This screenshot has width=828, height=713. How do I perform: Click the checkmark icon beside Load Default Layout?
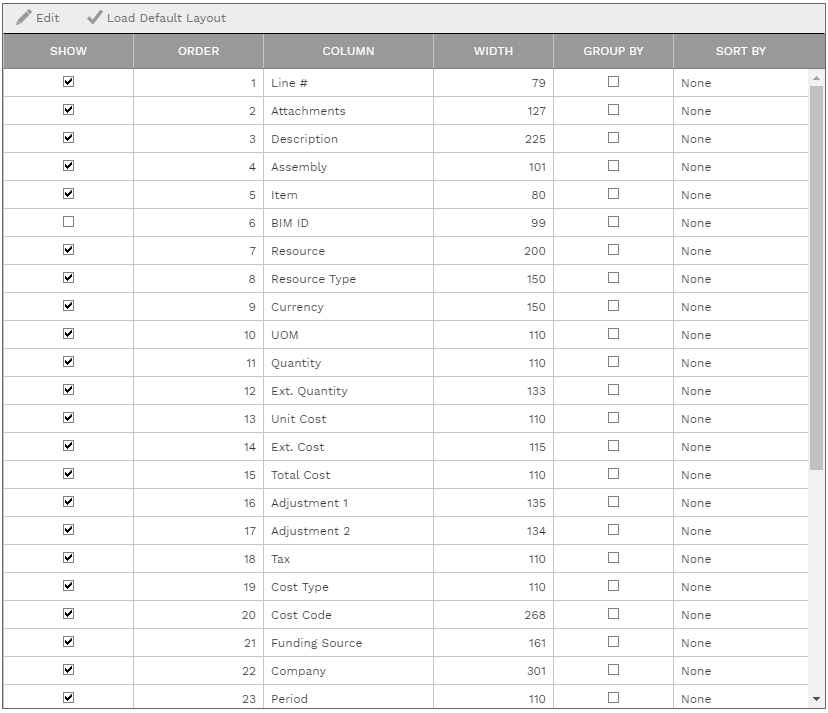click(x=97, y=17)
